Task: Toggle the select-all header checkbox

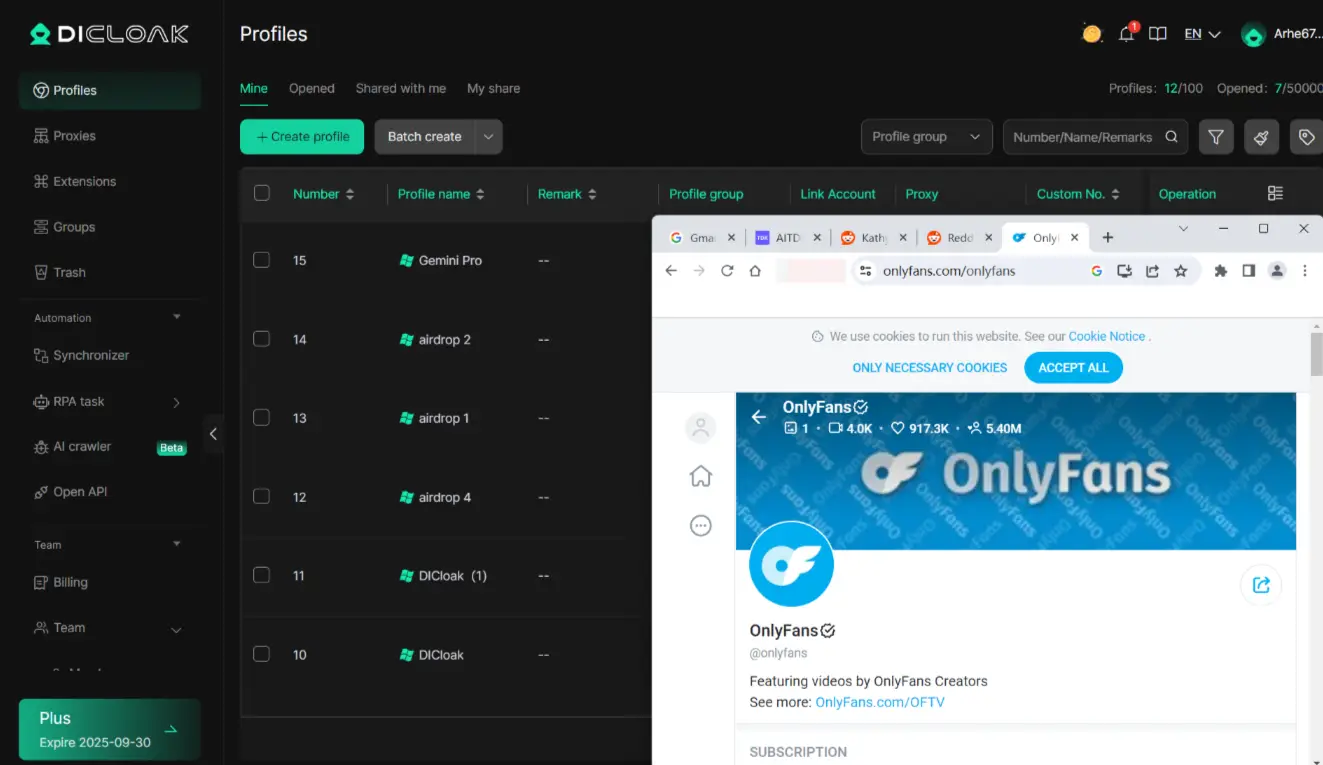Action: [262, 194]
